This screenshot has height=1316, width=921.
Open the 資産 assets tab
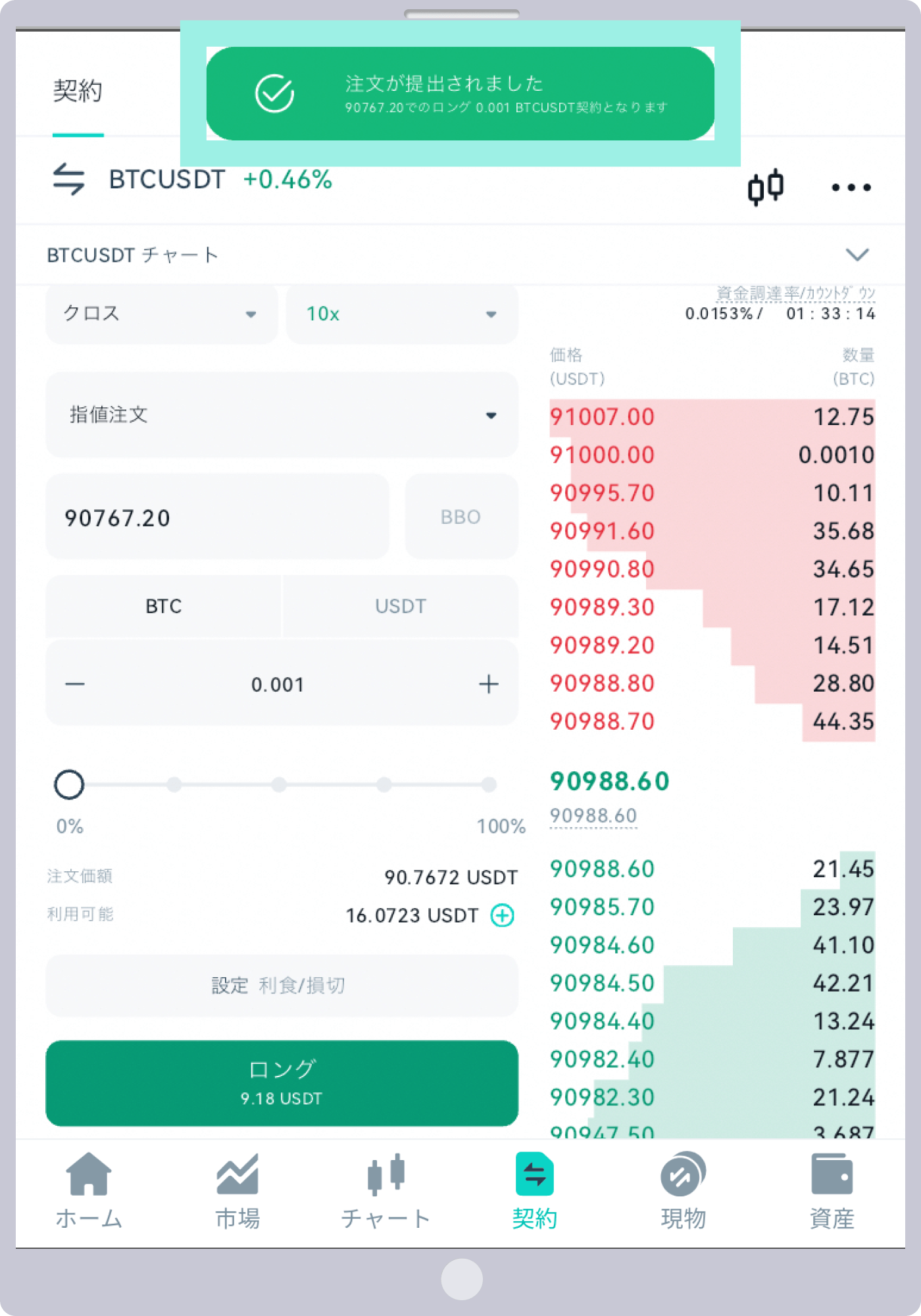pos(832,1191)
